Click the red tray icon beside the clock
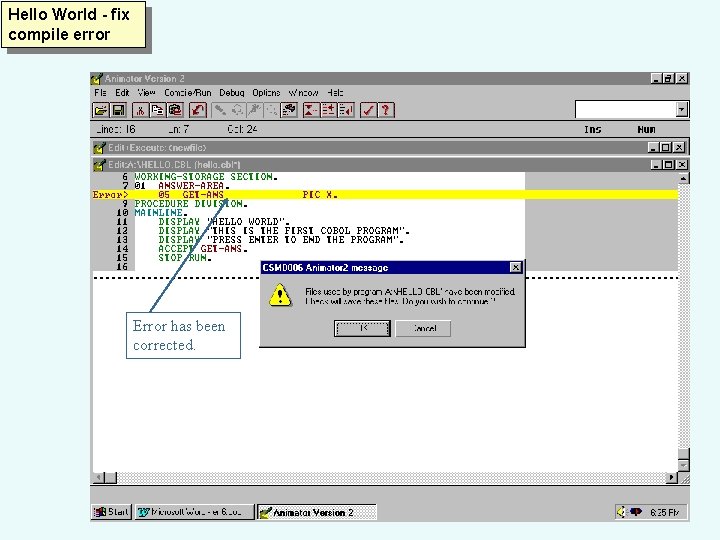Viewport: 720px width, 540px height. pos(636,512)
